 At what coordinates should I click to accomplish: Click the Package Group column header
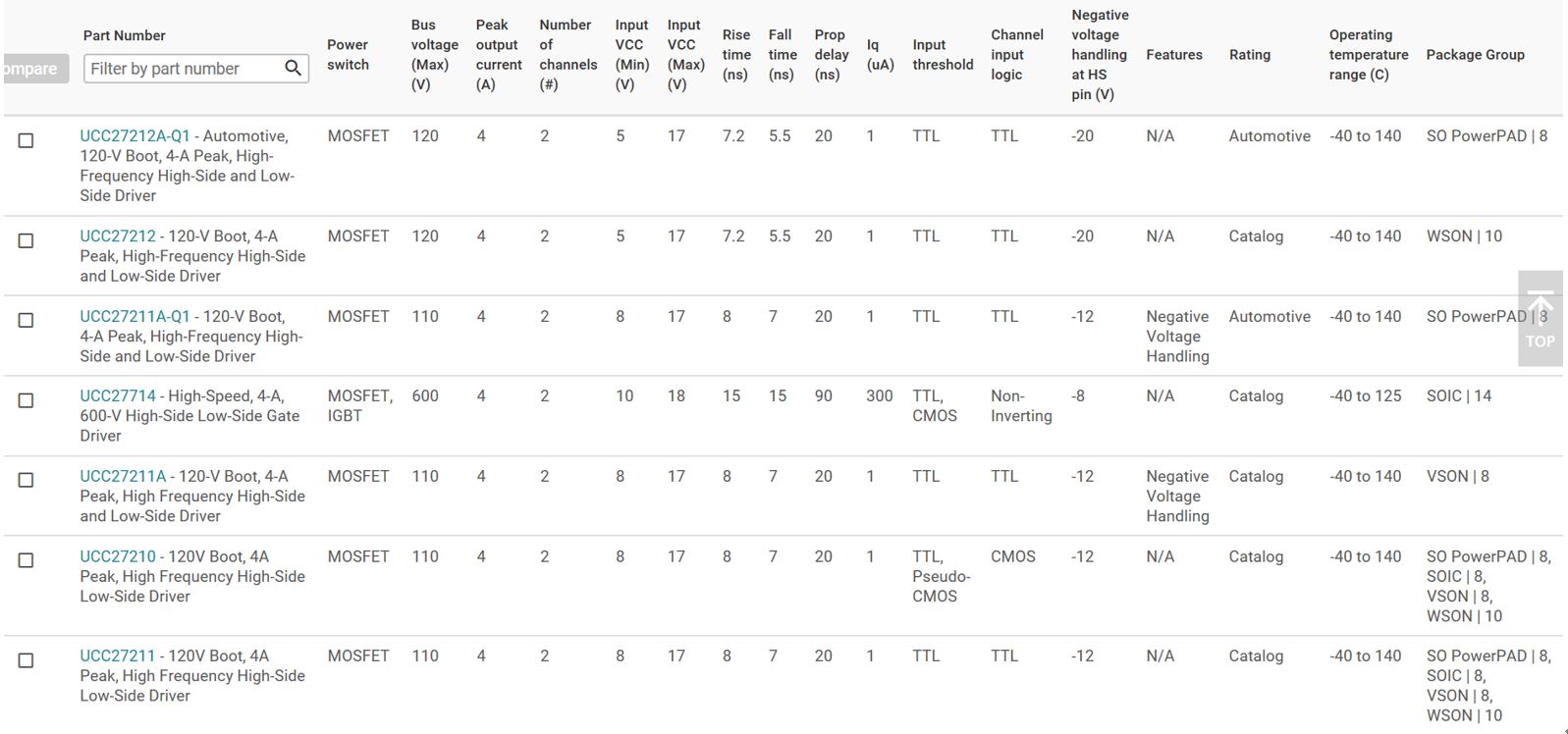coord(1475,55)
